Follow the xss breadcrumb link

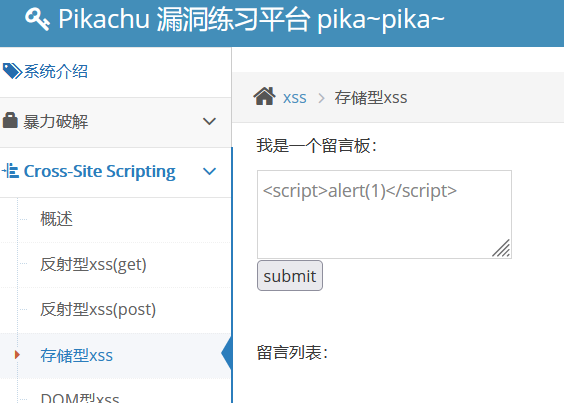click(x=295, y=98)
